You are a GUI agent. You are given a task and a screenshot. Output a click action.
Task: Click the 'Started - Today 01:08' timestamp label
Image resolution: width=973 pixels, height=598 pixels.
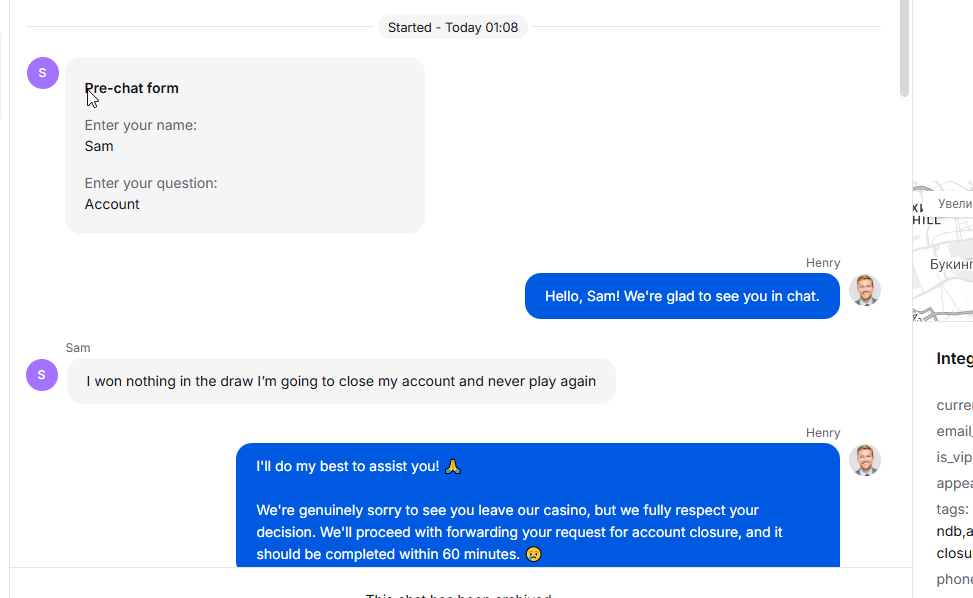pos(453,27)
